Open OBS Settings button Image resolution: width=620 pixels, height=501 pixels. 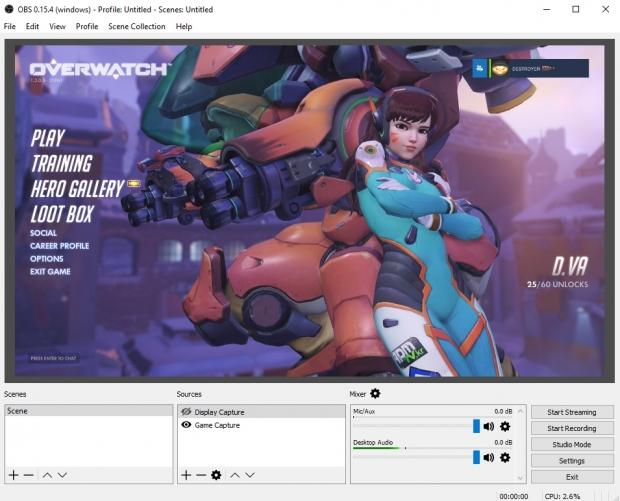coord(572,461)
